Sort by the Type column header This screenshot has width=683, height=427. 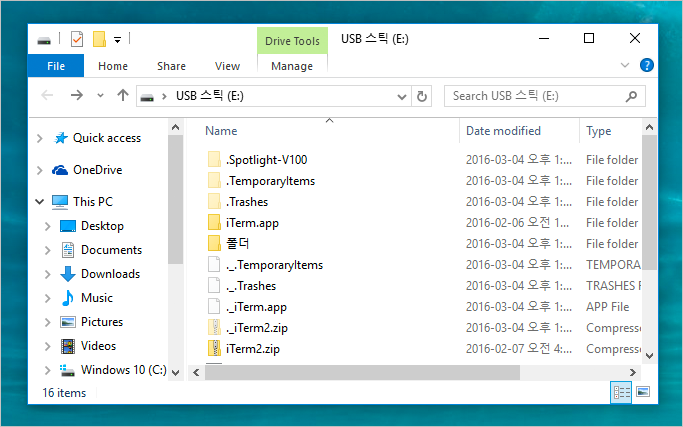(x=598, y=131)
